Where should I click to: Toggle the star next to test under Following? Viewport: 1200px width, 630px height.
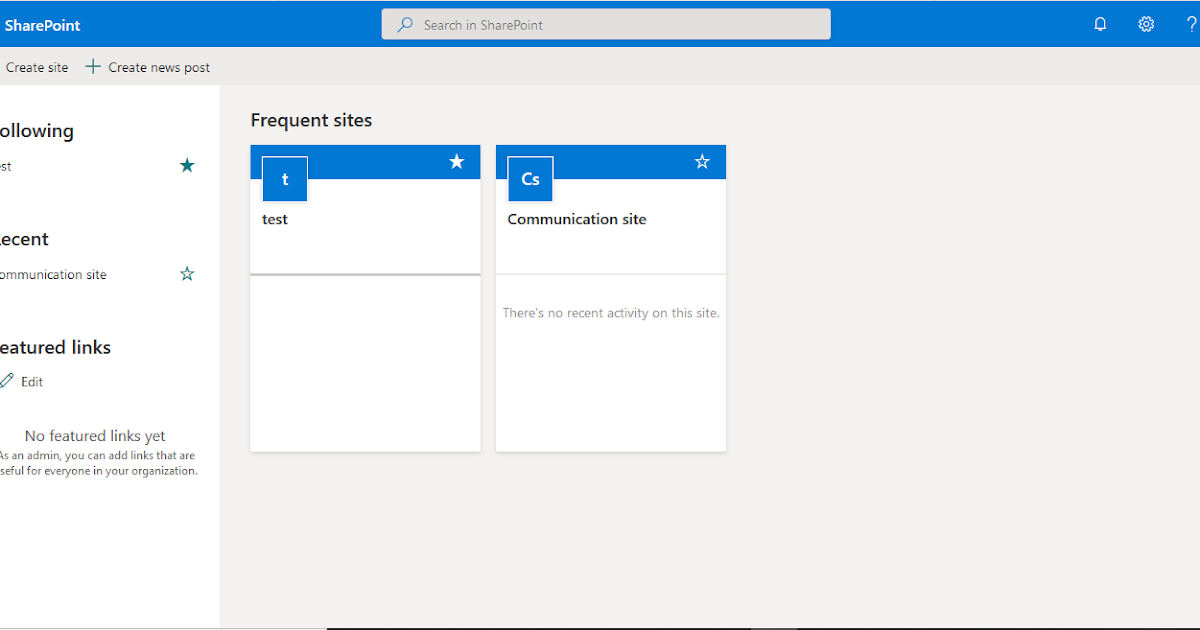[187, 165]
